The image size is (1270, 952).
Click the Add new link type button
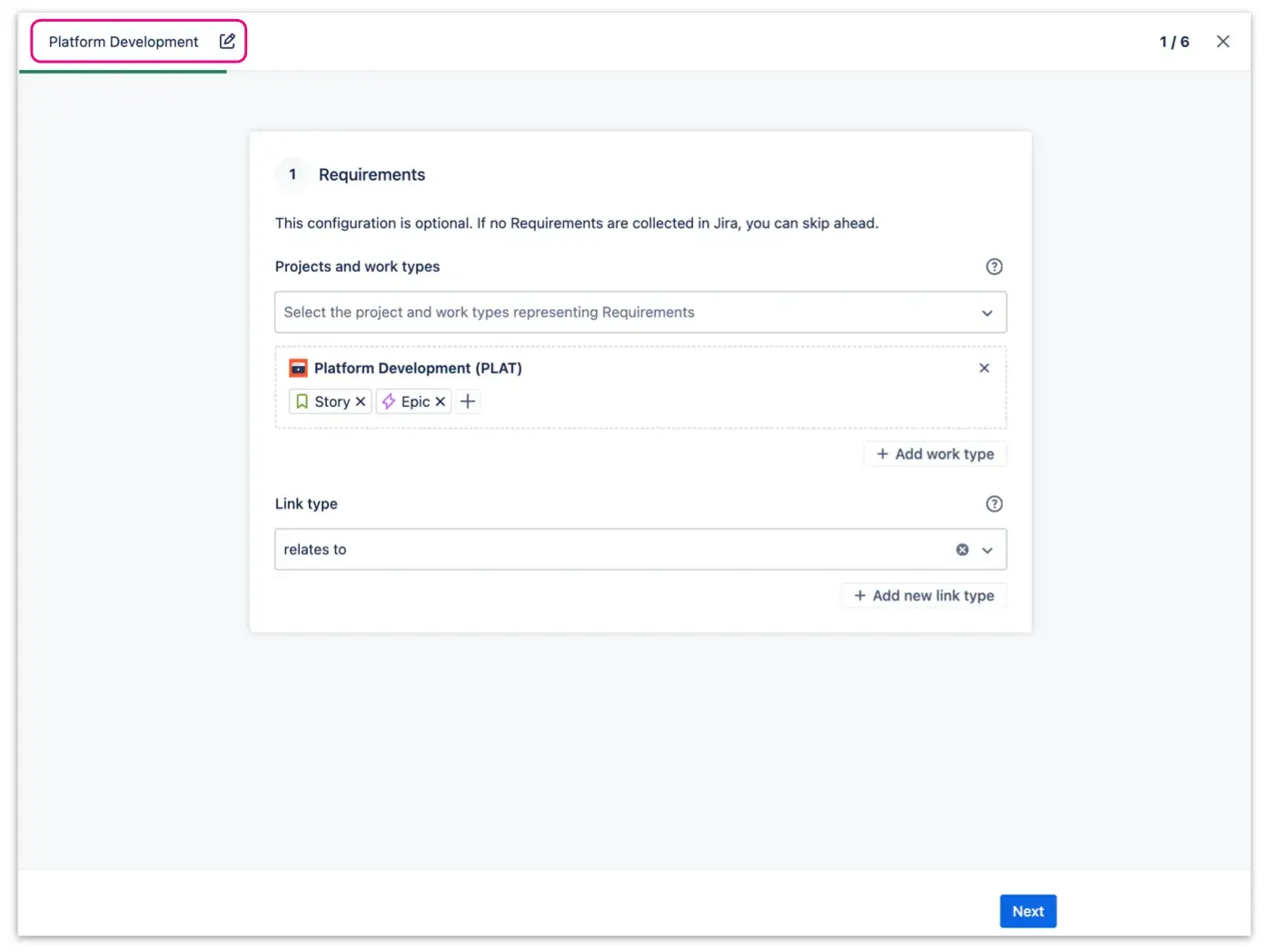point(924,595)
